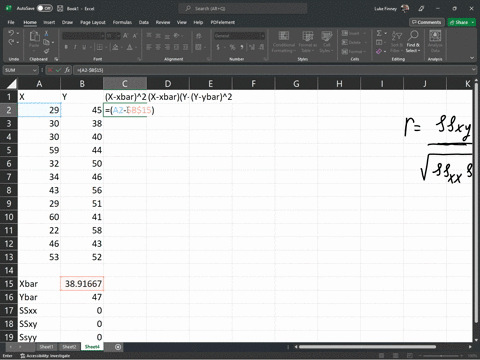
Task: Open the Name Box dropdown
Action: point(34,70)
